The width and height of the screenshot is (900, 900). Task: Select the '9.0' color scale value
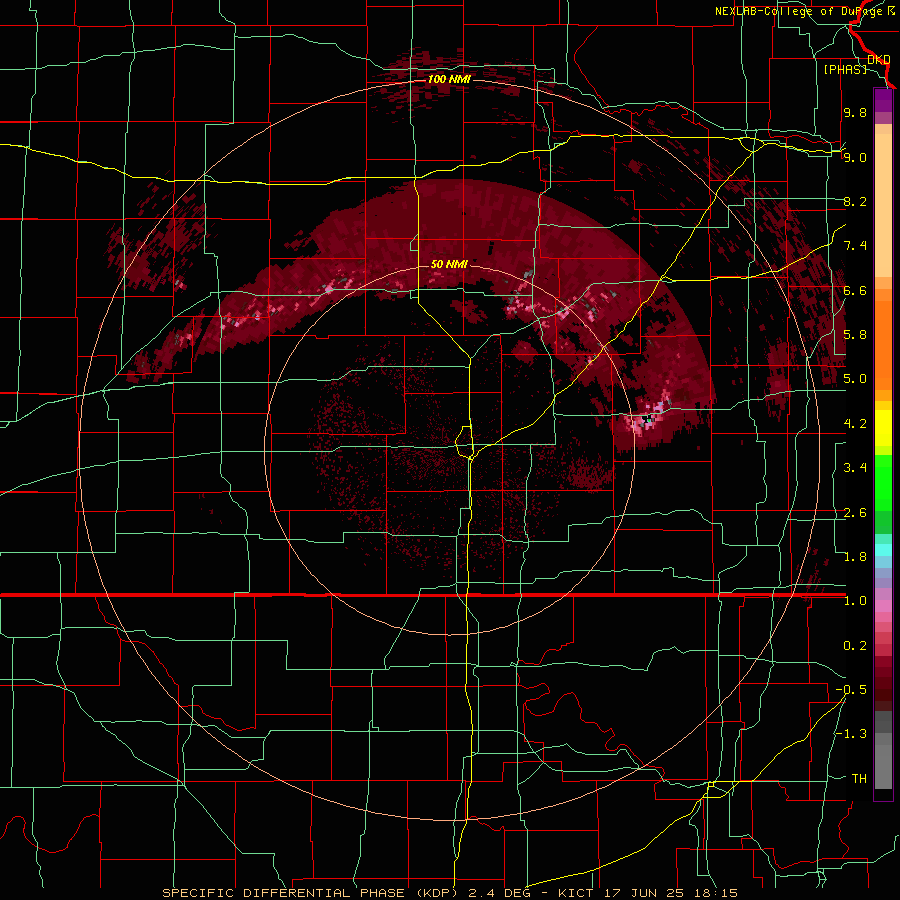click(855, 157)
